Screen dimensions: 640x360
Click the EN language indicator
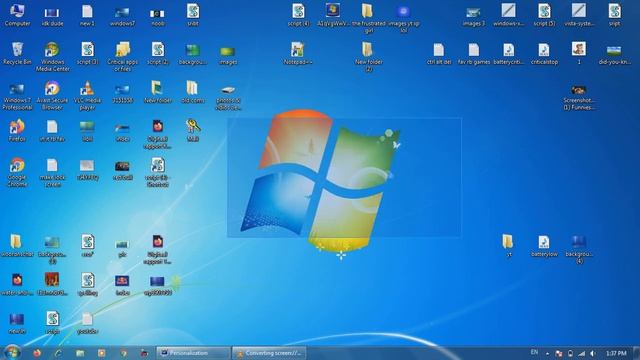[x=534, y=353]
